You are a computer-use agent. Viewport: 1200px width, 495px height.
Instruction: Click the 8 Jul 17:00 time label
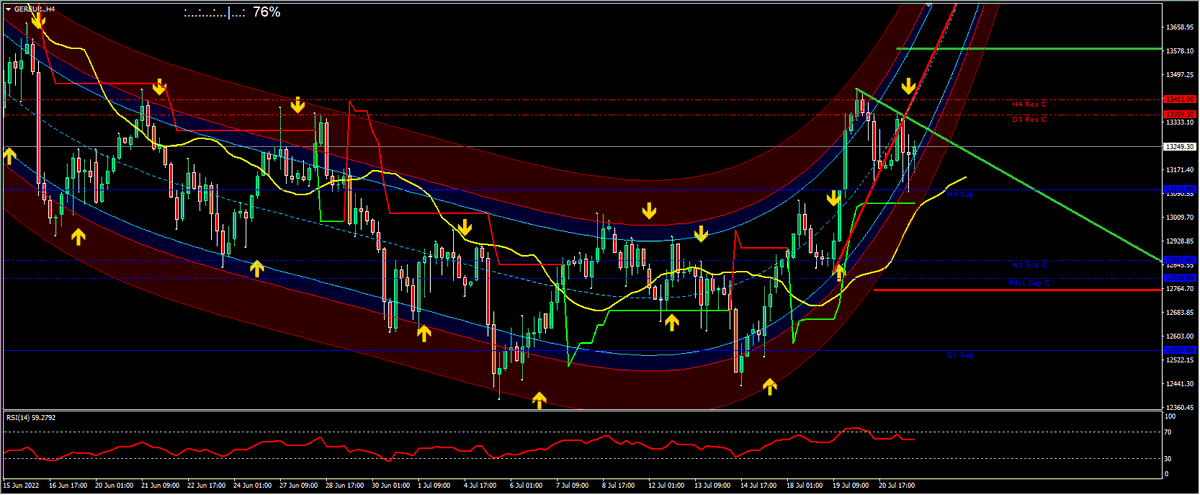click(618, 485)
